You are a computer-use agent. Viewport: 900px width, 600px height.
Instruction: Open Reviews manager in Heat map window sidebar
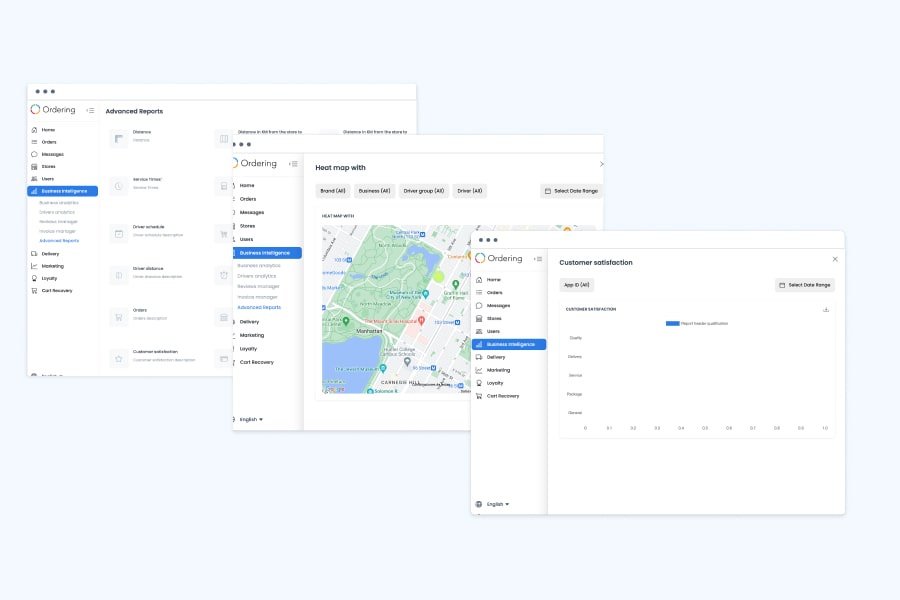tap(258, 287)
